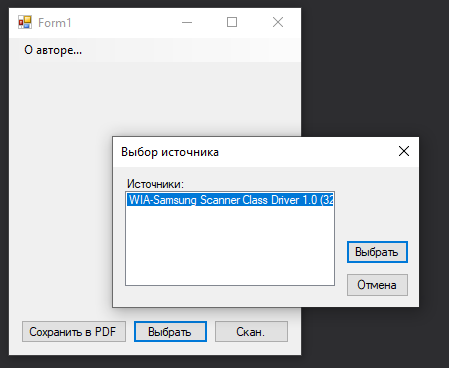Click dark background right of Form1 window

coord(373,67)
